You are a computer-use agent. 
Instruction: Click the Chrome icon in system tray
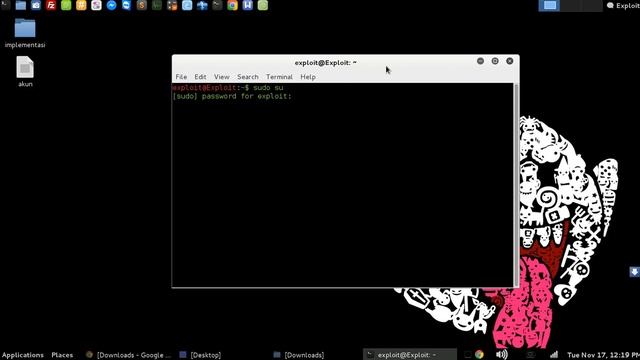pyautogui.click(x=479, y=354)
